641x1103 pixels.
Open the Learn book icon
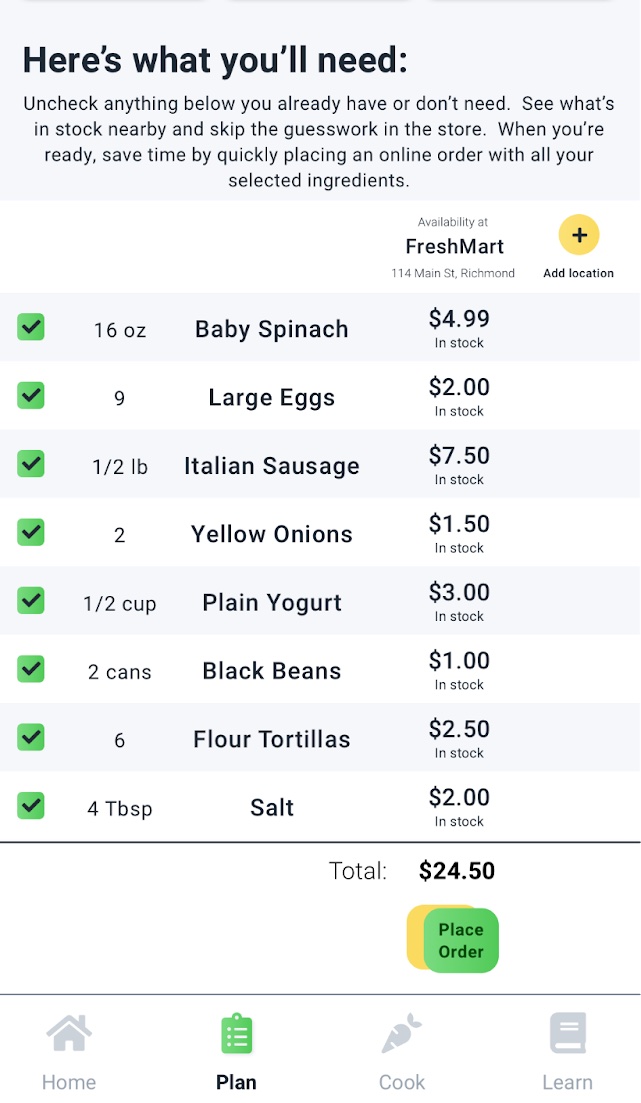click(x=568, y=1033)
